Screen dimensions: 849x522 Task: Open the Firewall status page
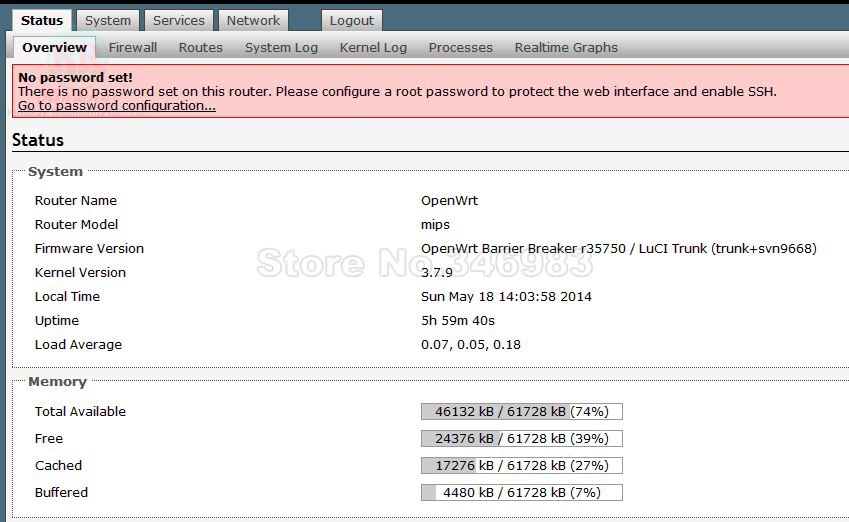click(133, 48)
